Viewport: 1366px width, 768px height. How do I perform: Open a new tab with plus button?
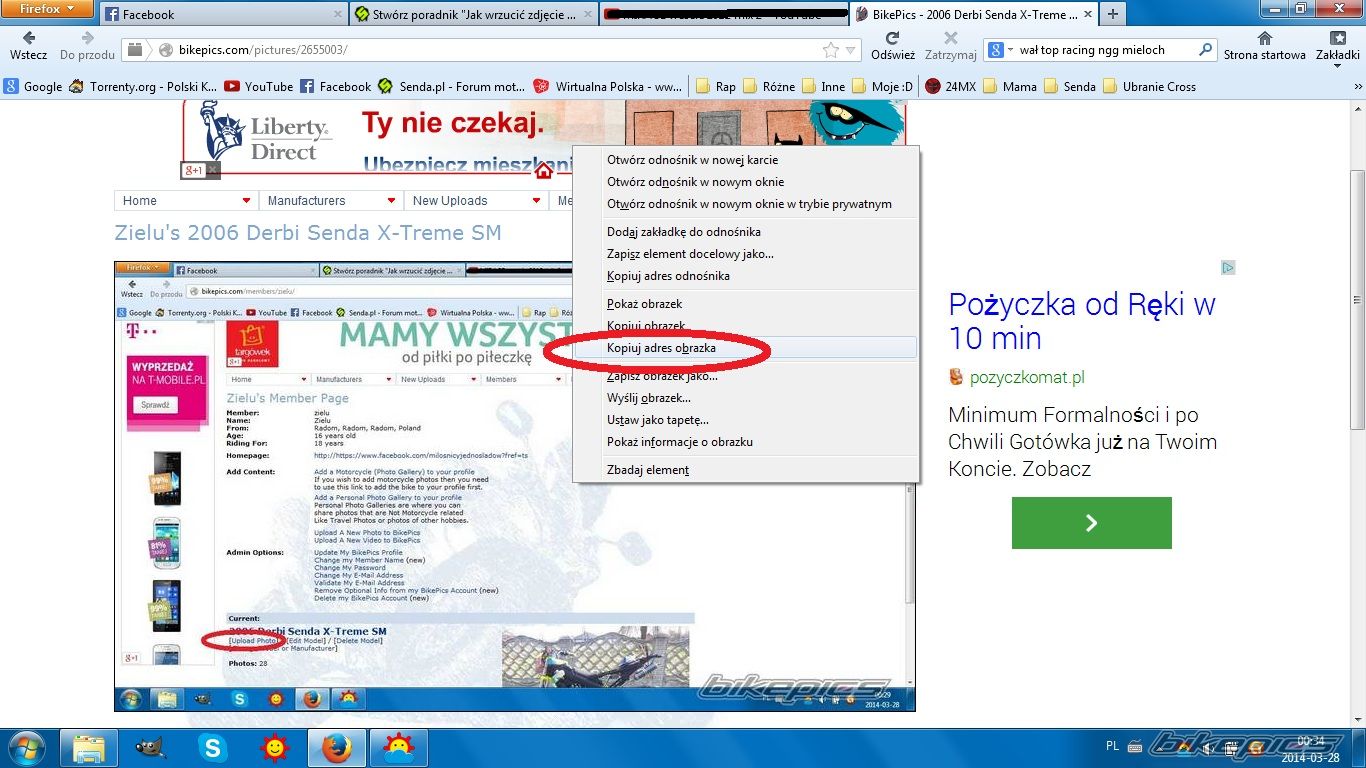tap(1112, 15)
